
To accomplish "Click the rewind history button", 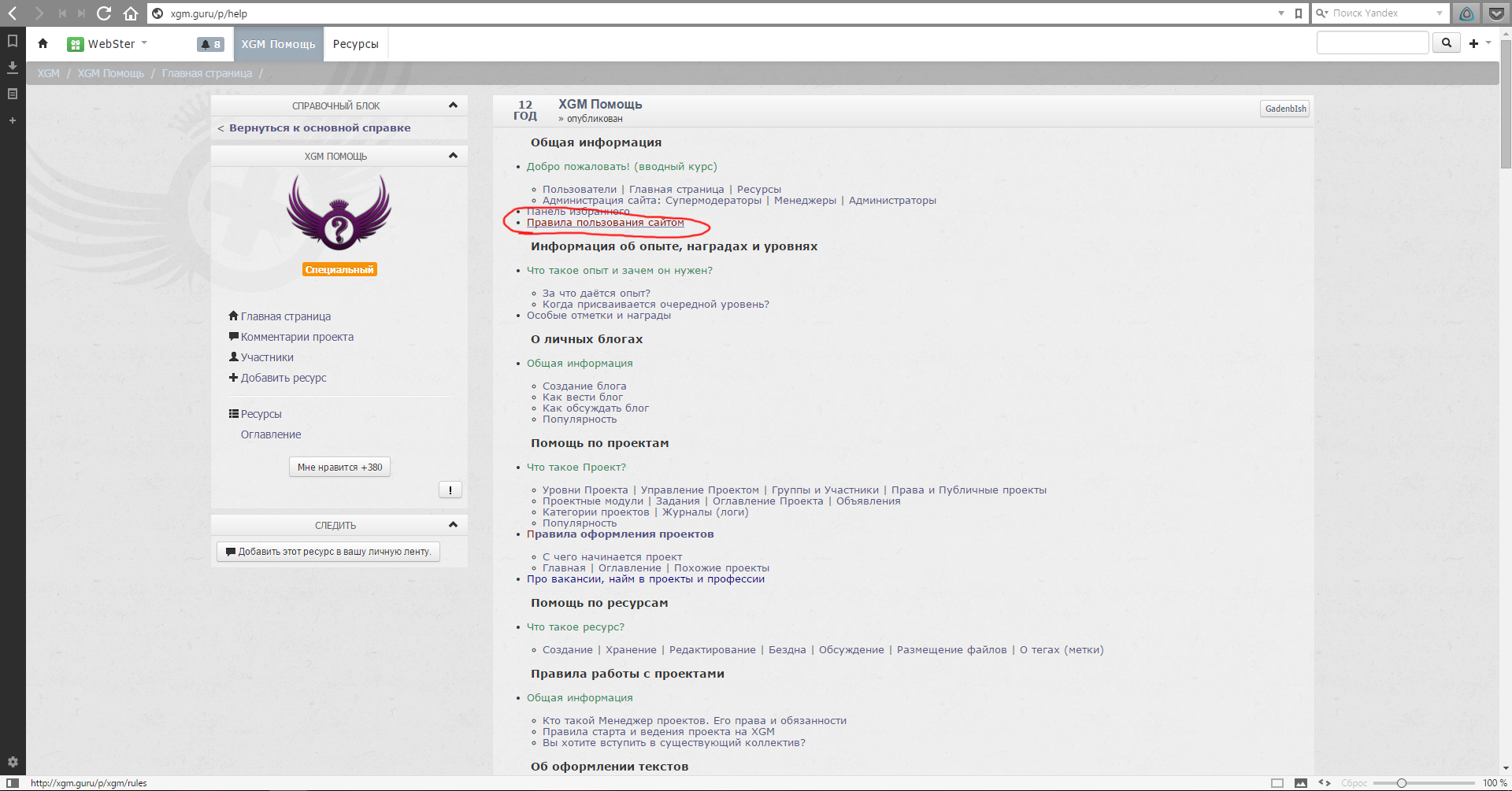I will [62, 13].
